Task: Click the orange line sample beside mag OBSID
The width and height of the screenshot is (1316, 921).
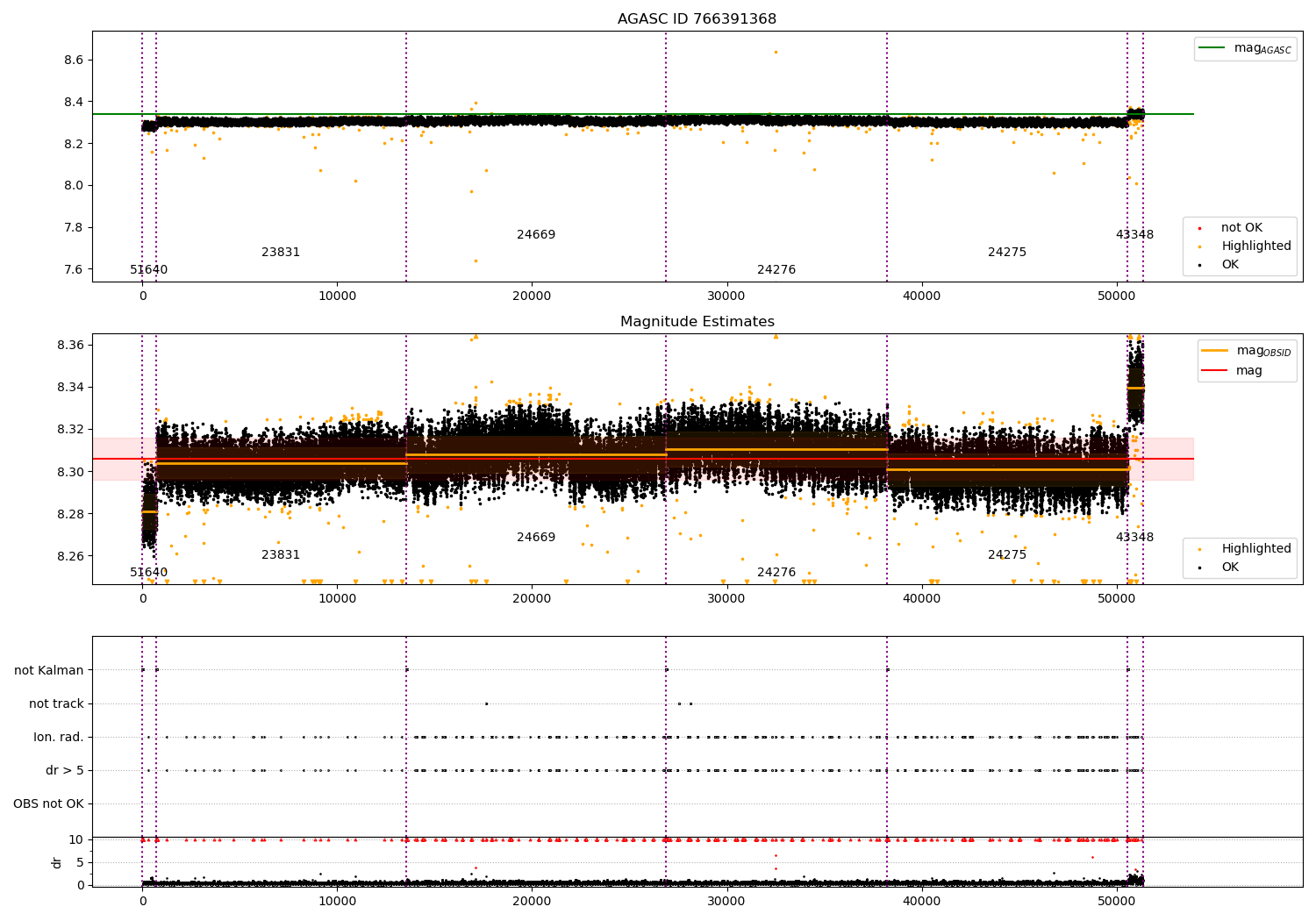Action: click(1215, 351)
